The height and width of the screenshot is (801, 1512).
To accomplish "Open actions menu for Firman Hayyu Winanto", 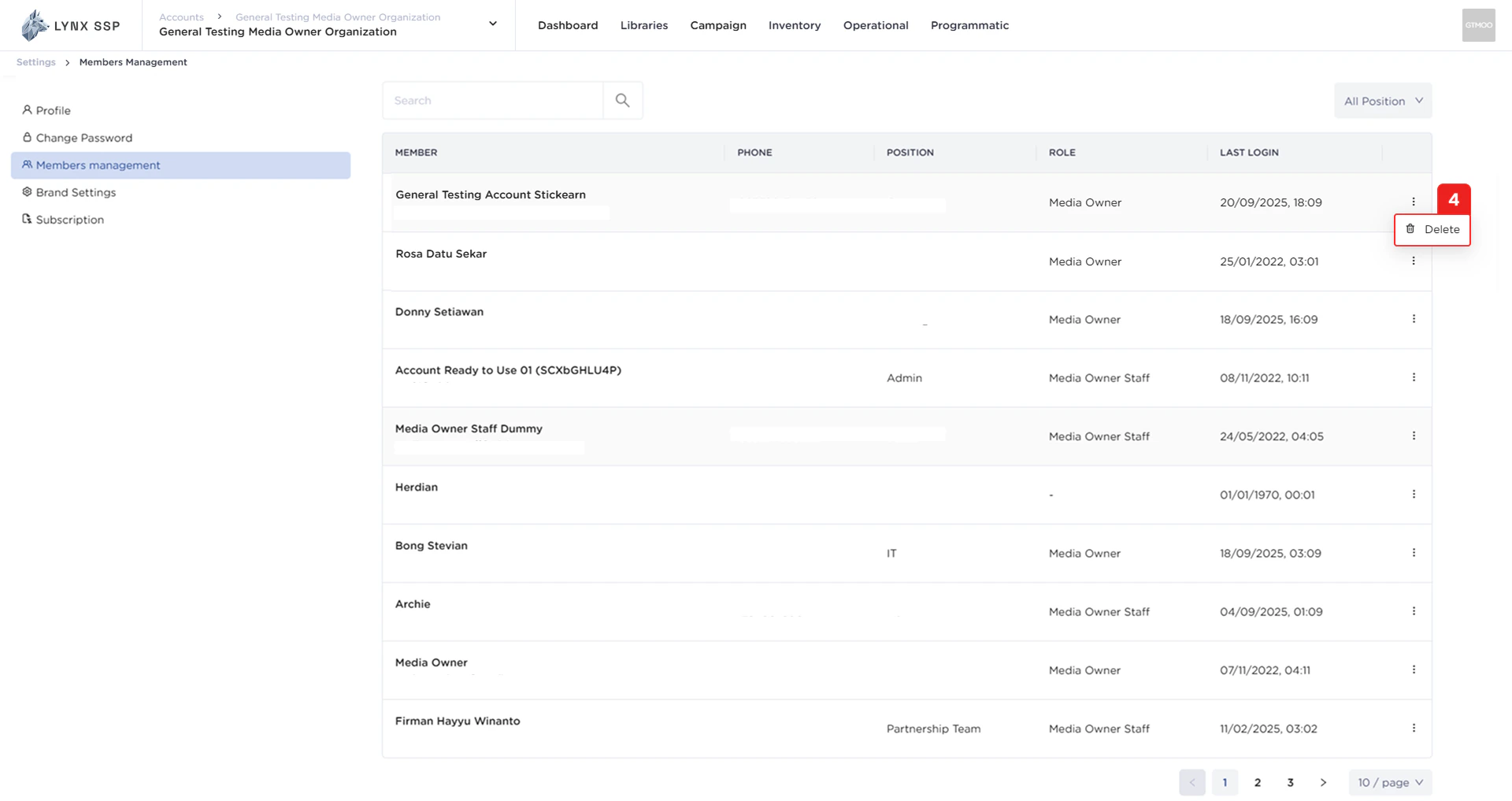I will 1414,729.
